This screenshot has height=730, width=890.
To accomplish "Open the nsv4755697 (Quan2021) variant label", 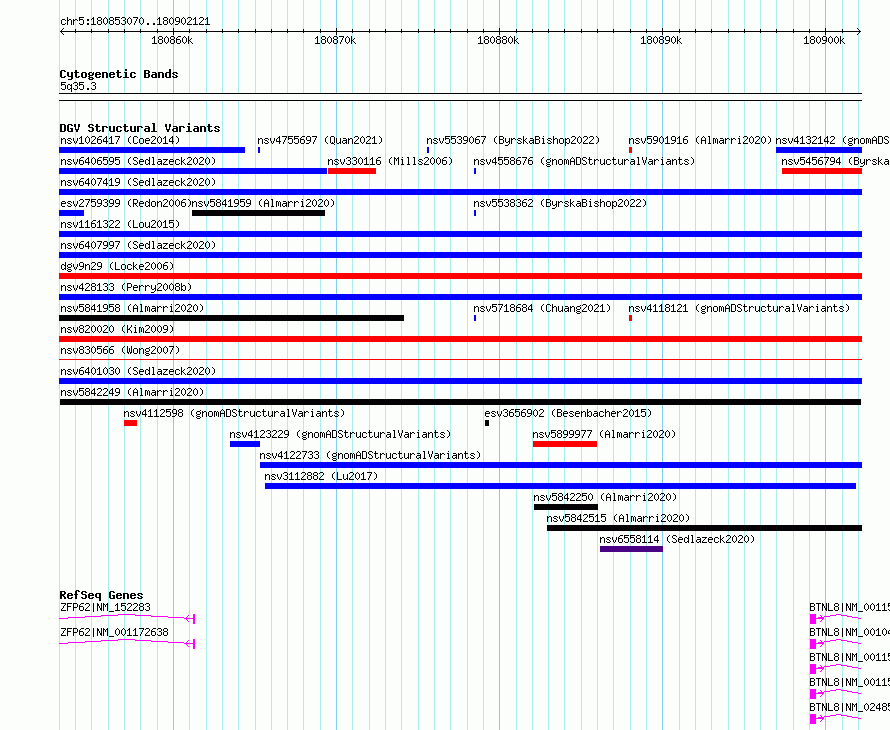I will (320, 140).
